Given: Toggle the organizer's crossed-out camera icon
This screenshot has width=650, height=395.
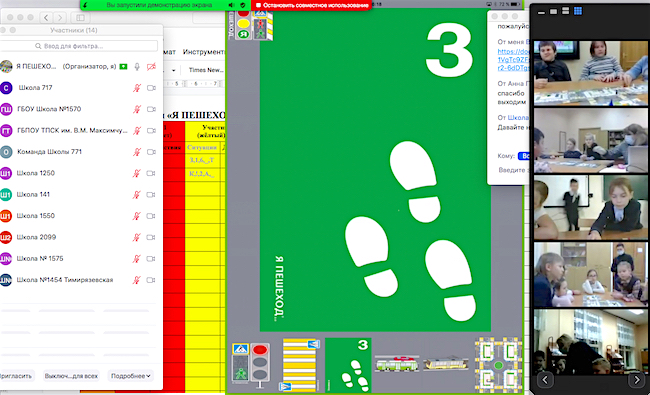Looking at the screenshot, I should tap(151, 67).
